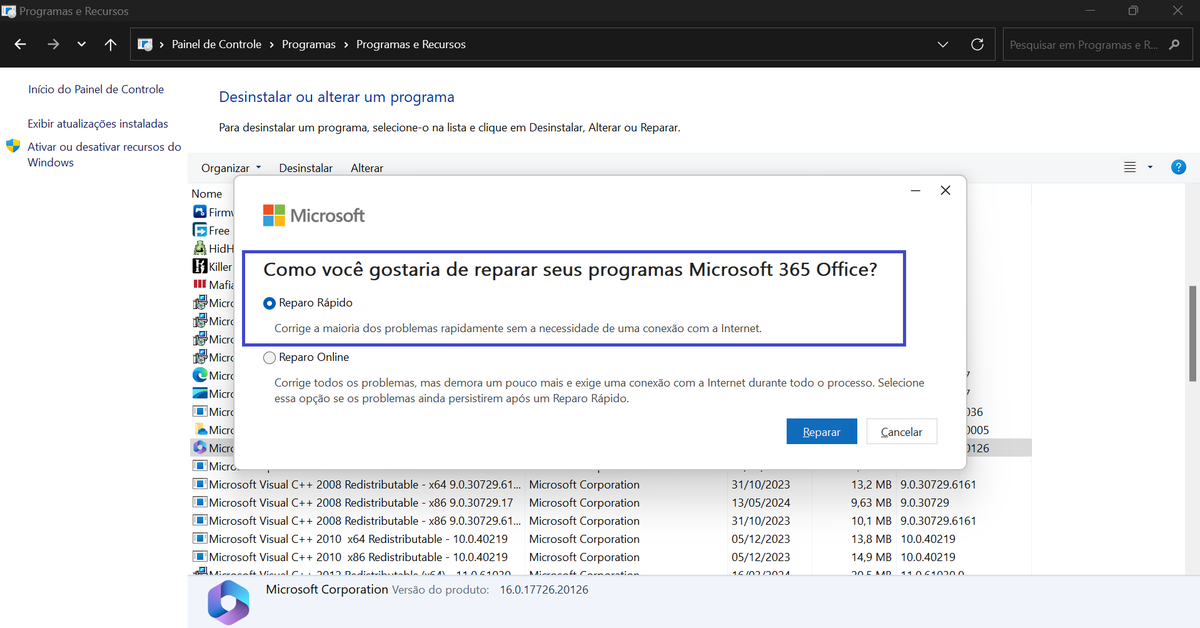Go back using the navigation back arrow
The image size is (1200, 628).
pos(21,45)
